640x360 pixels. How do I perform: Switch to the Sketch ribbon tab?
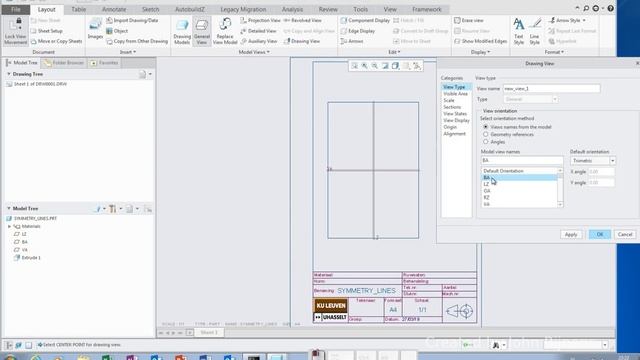150,9
